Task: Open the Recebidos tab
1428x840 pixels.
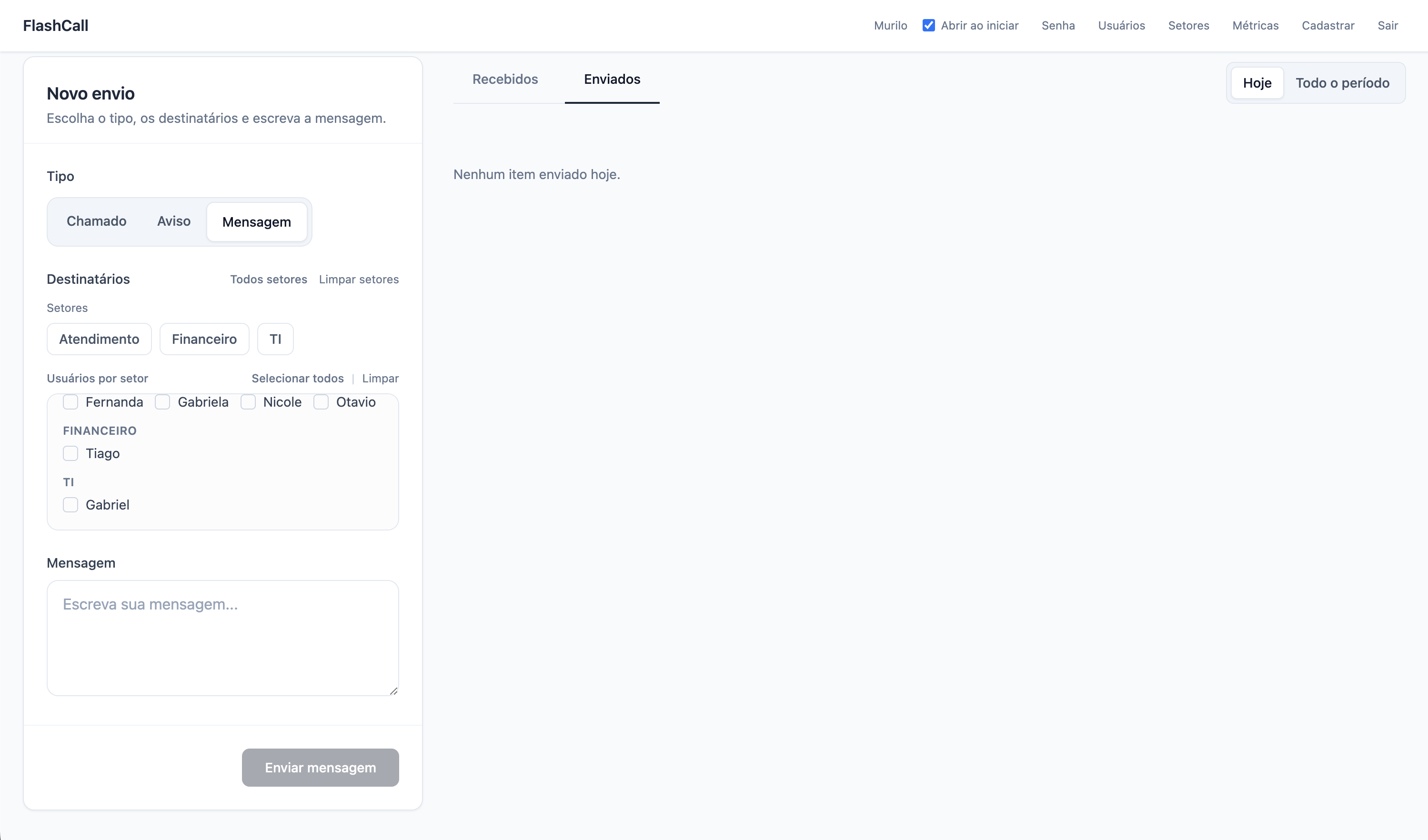Action: (505, 80)
